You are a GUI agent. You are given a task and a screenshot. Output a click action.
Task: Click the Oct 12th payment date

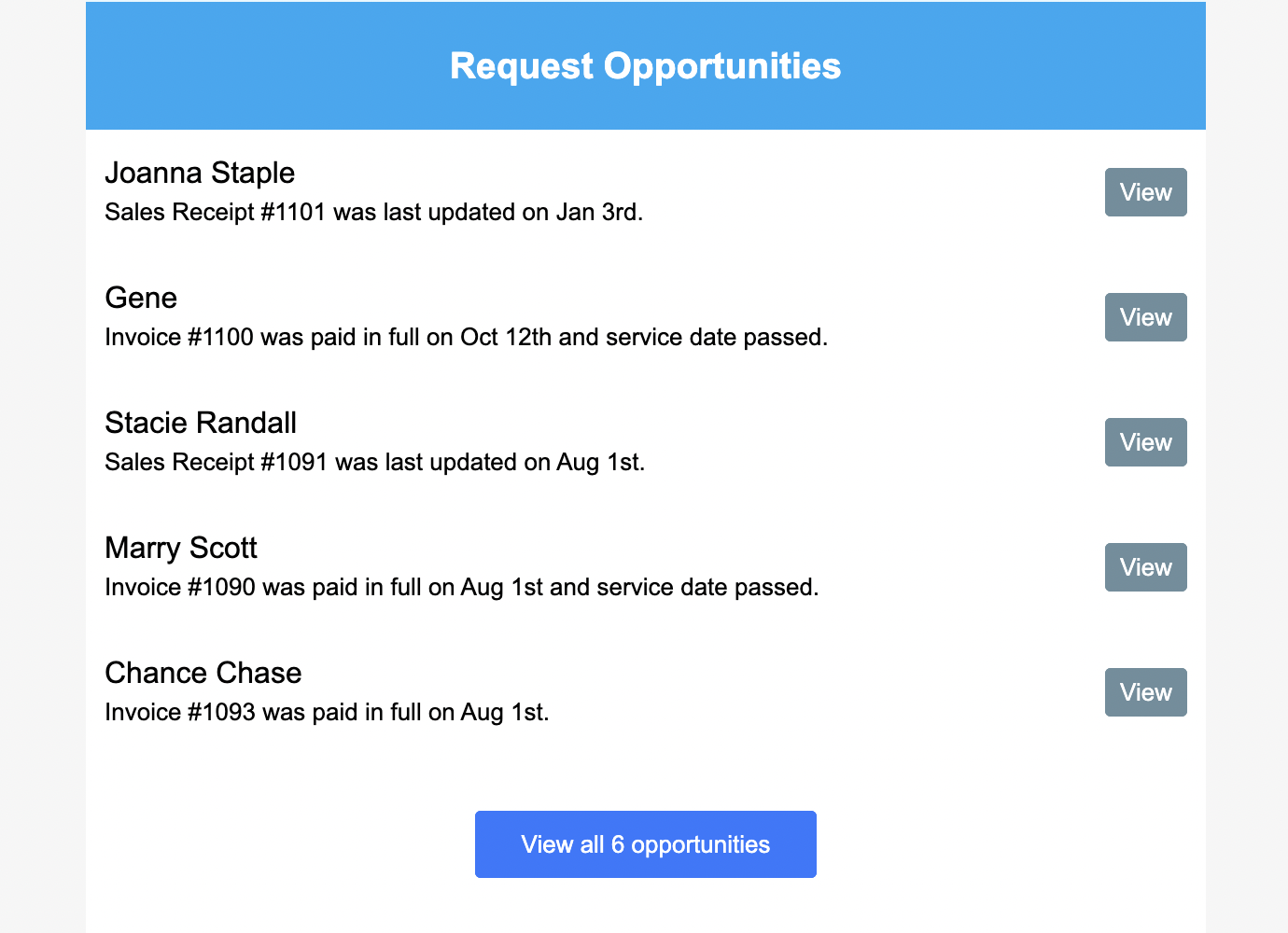[x=506, y=338]
